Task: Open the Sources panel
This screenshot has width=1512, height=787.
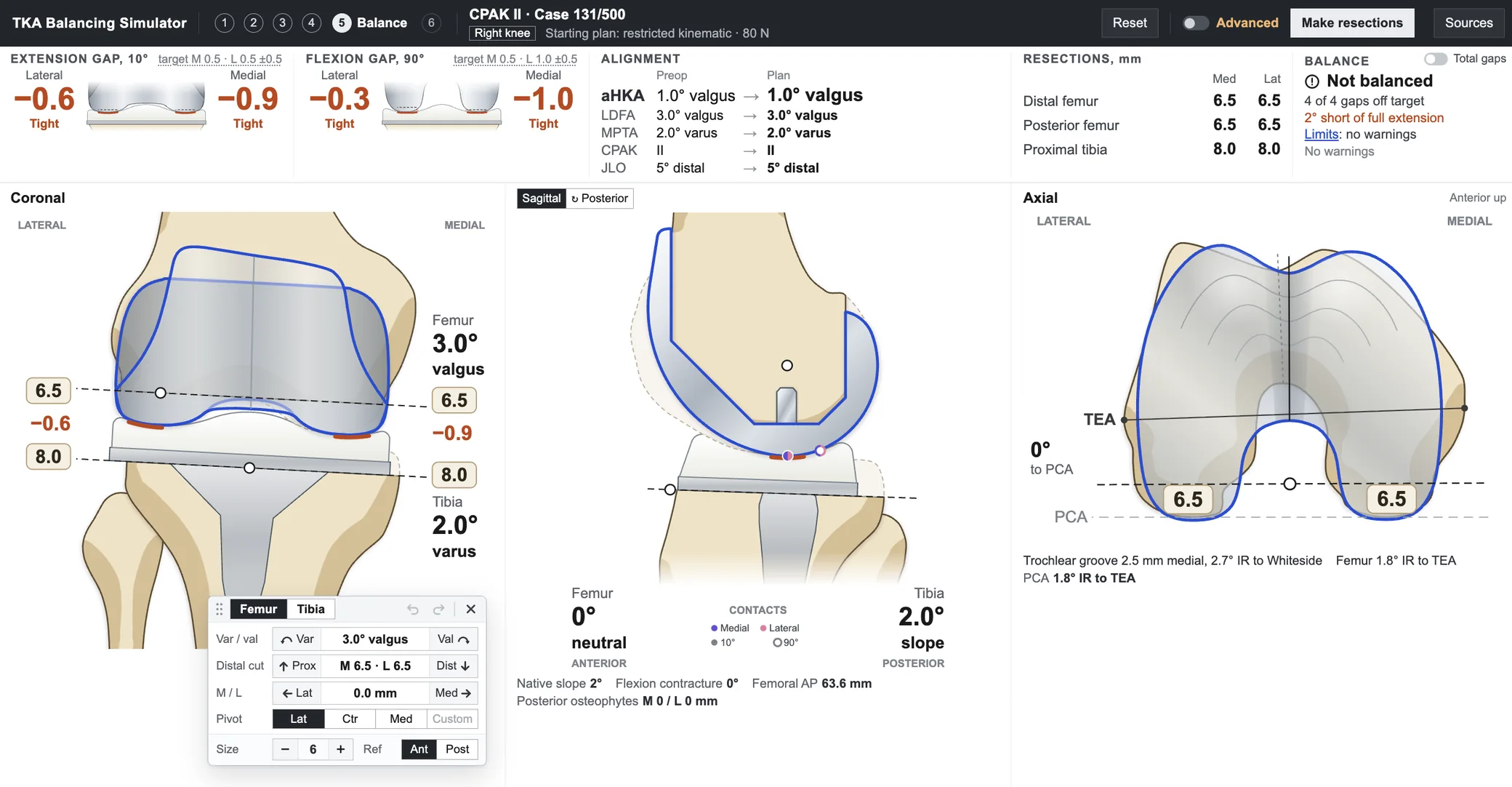Action: coord(1468,23)
